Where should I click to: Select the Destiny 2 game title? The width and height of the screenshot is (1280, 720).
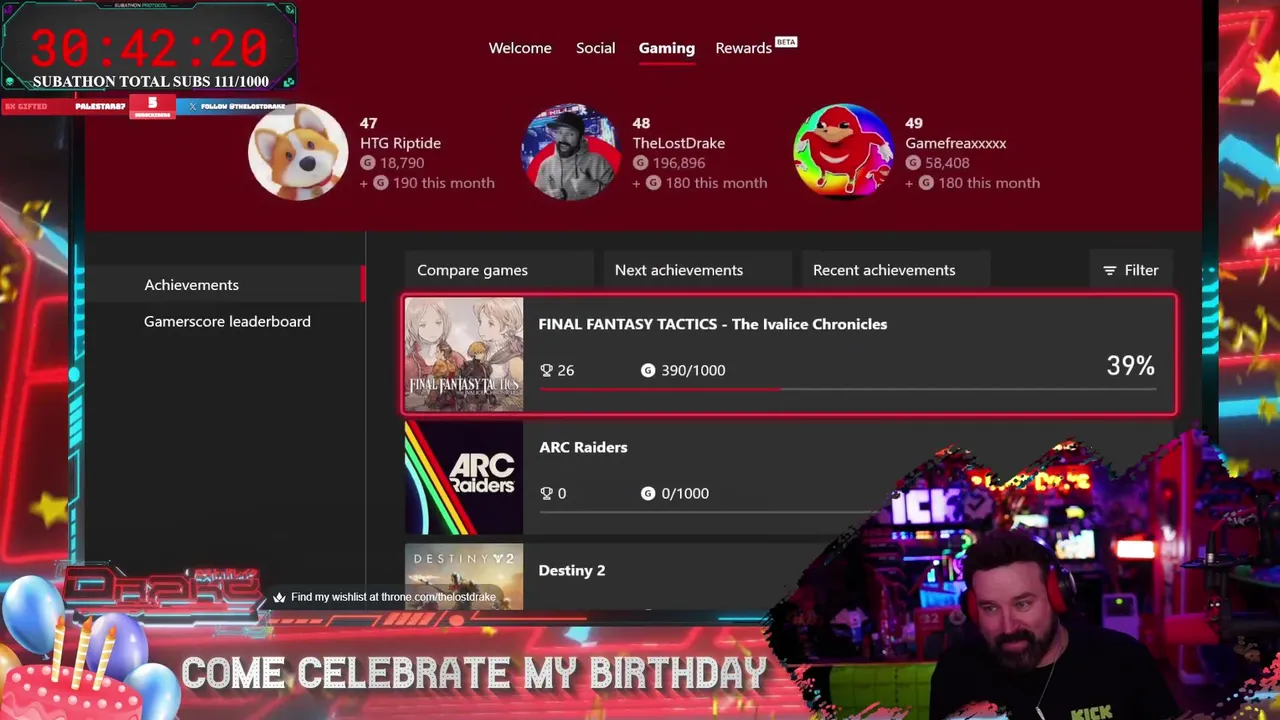coord(571,570)
